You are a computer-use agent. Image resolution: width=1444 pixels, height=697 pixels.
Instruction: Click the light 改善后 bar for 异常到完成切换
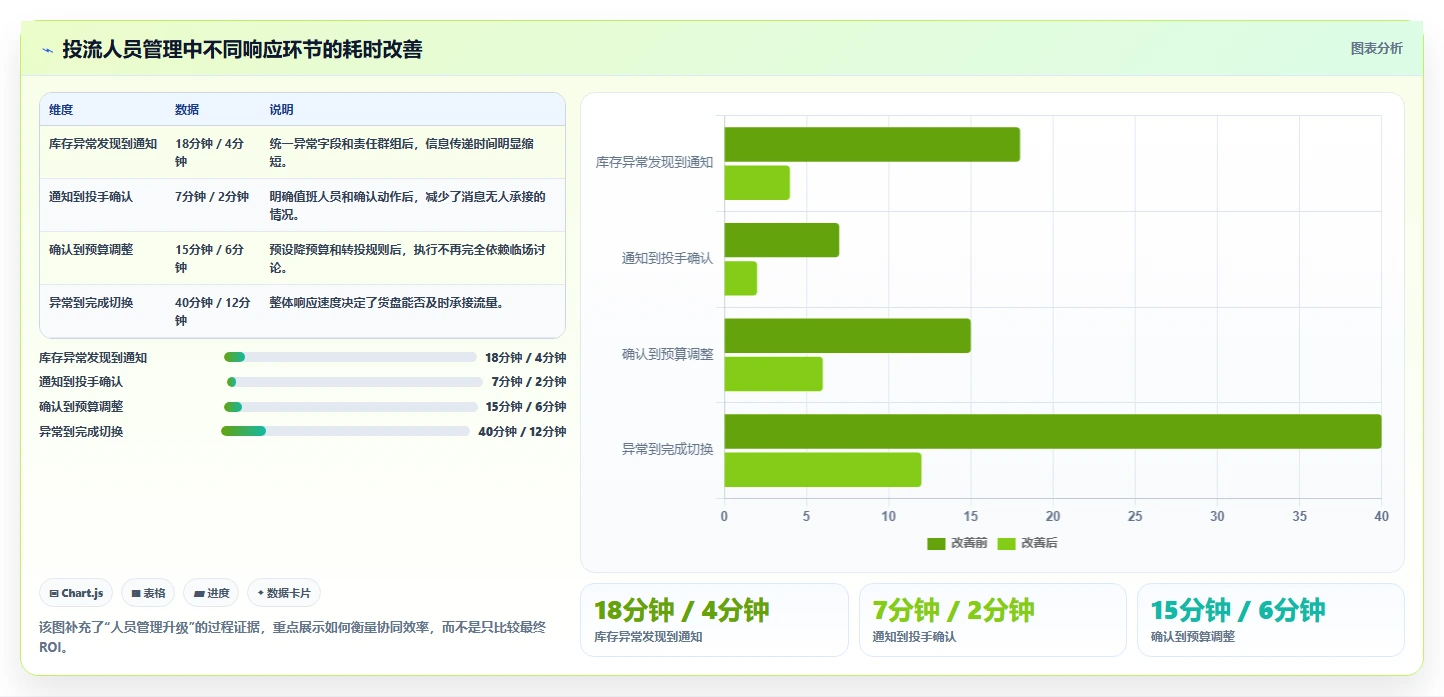823,470
